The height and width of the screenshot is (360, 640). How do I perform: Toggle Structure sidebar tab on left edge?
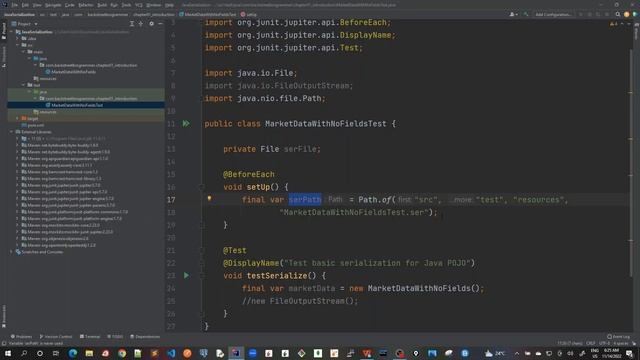click(4, 56)
